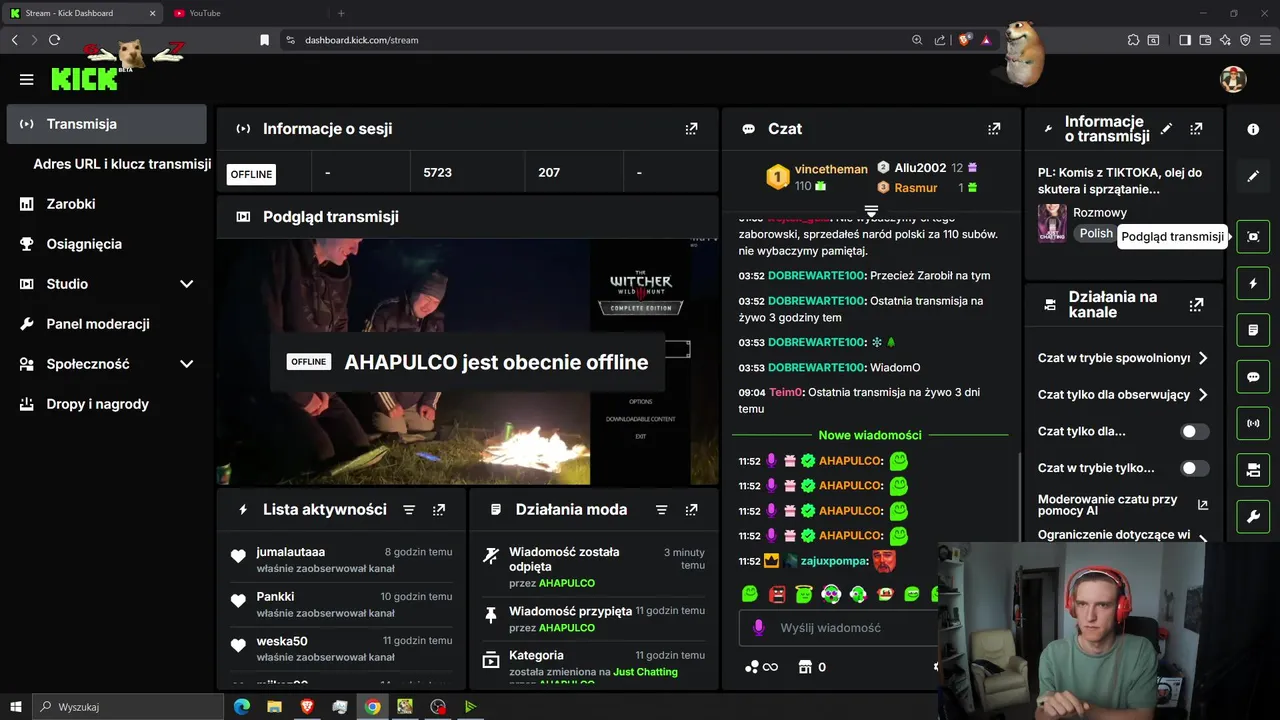Open Chrome from the Windows taskbar
1280x720 pixels.
tap(372, 707)
